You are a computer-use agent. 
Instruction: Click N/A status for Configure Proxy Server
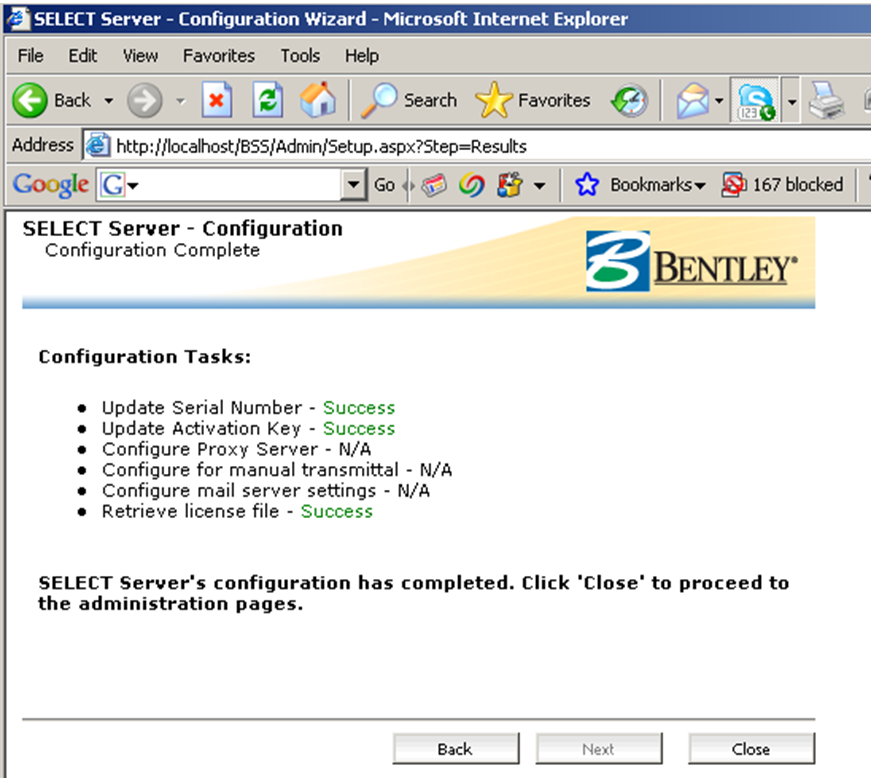pyautogui.click(x=355, y=449)
